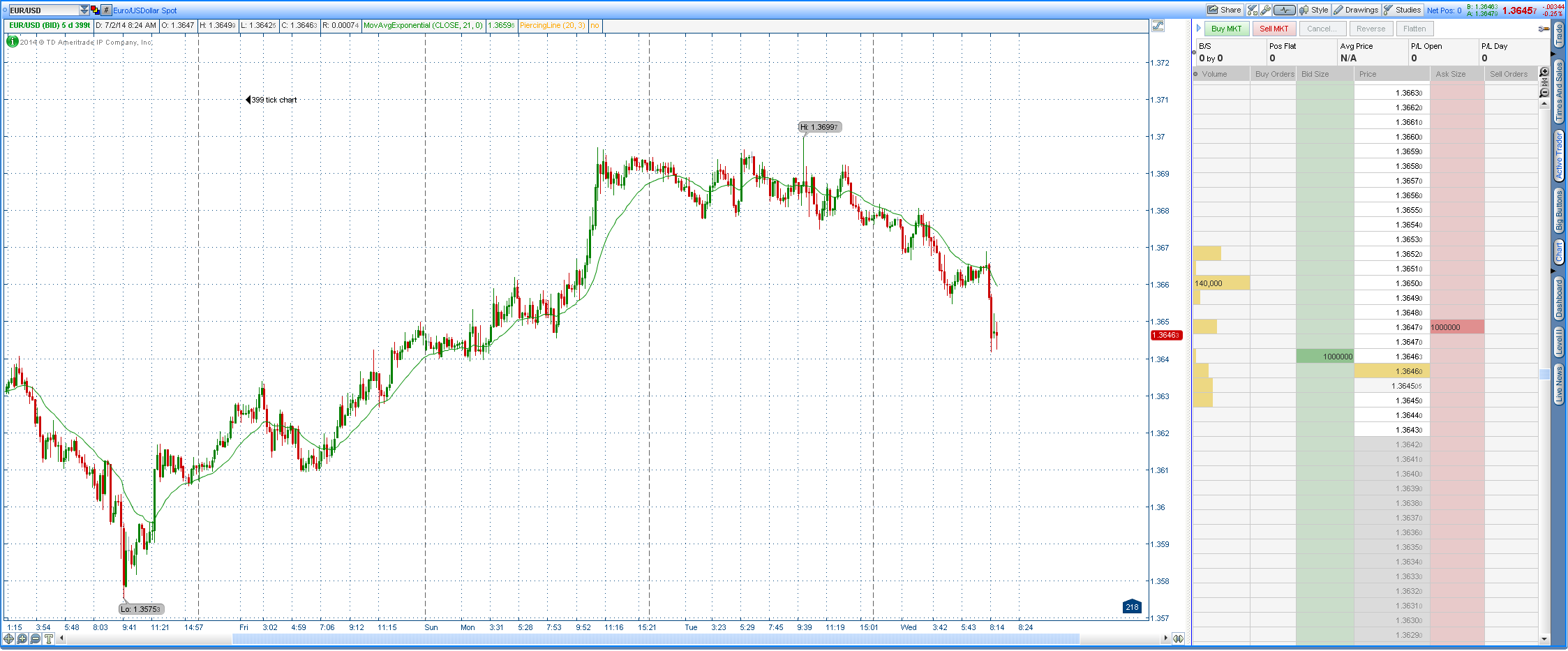The width and height of the screenshot is (1568, 651).
Task: Click the hash (#) button
Action: coord(106,10)
